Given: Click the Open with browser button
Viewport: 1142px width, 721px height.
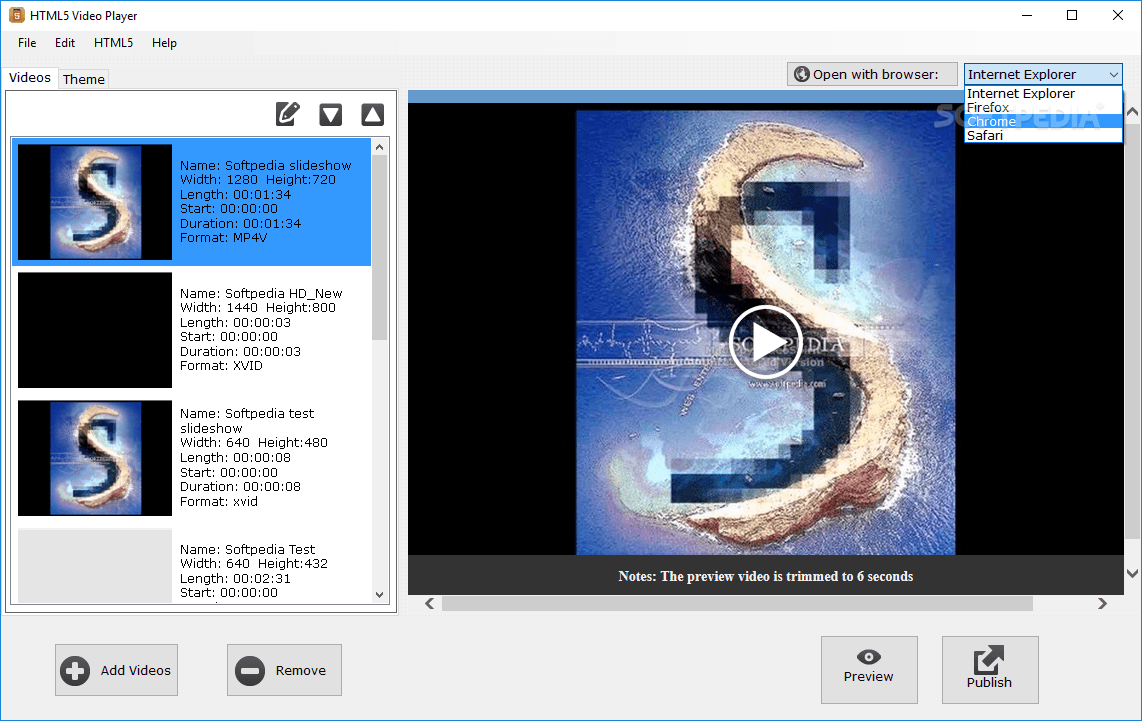Looking at the screenshot, I should pyautogui.click(x=872, y=74).
